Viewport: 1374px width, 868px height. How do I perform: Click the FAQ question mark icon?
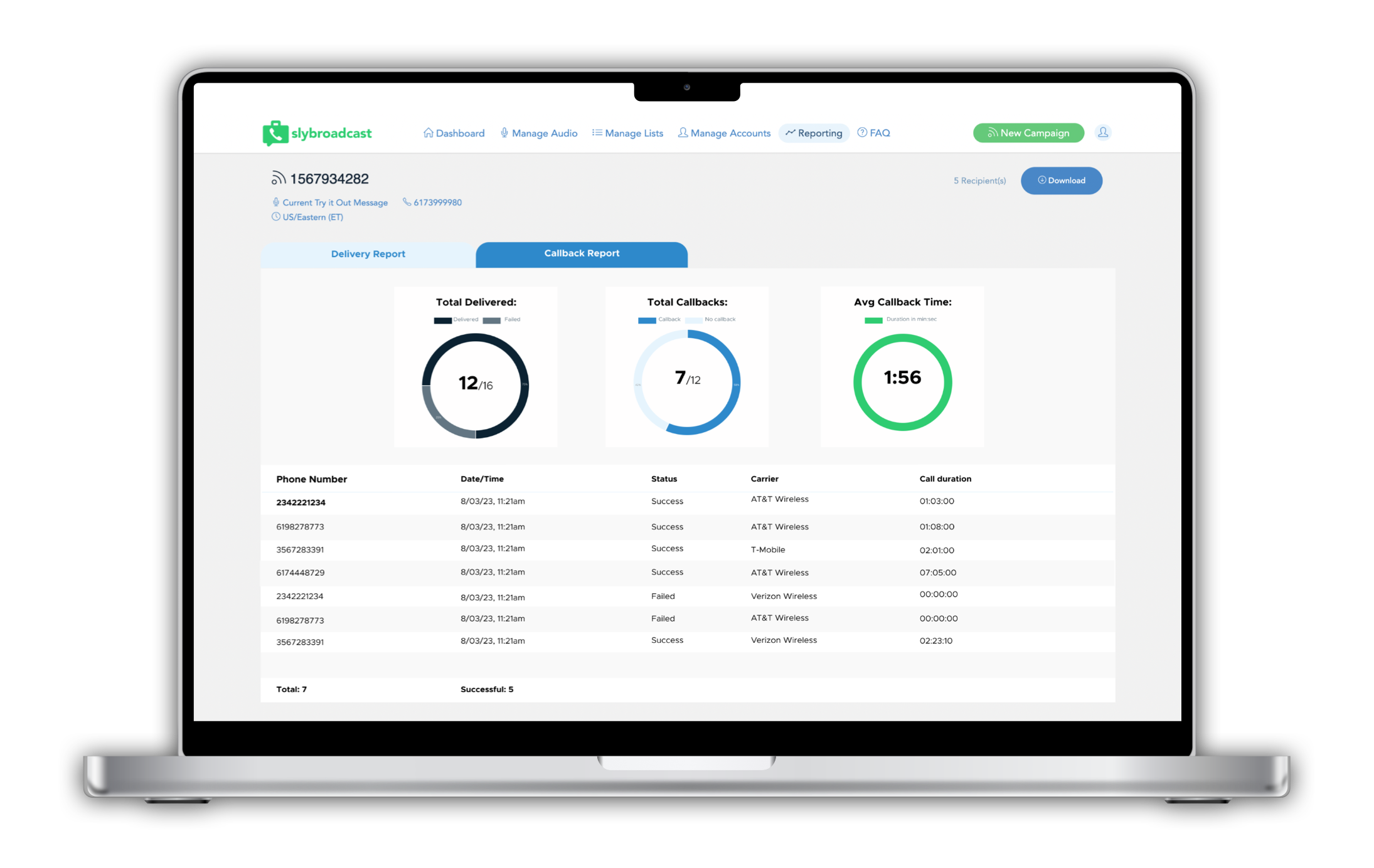864,131
